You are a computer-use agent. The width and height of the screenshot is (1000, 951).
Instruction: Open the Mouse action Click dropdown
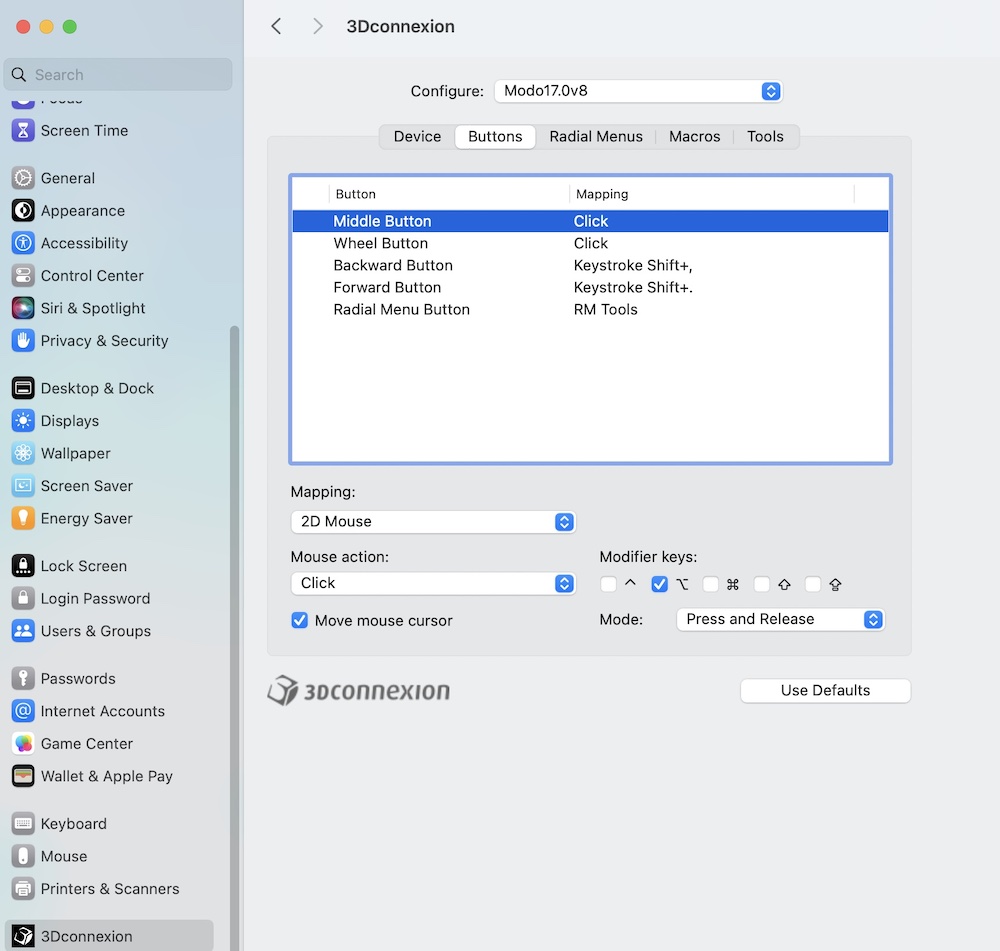[x=433, y=583]
